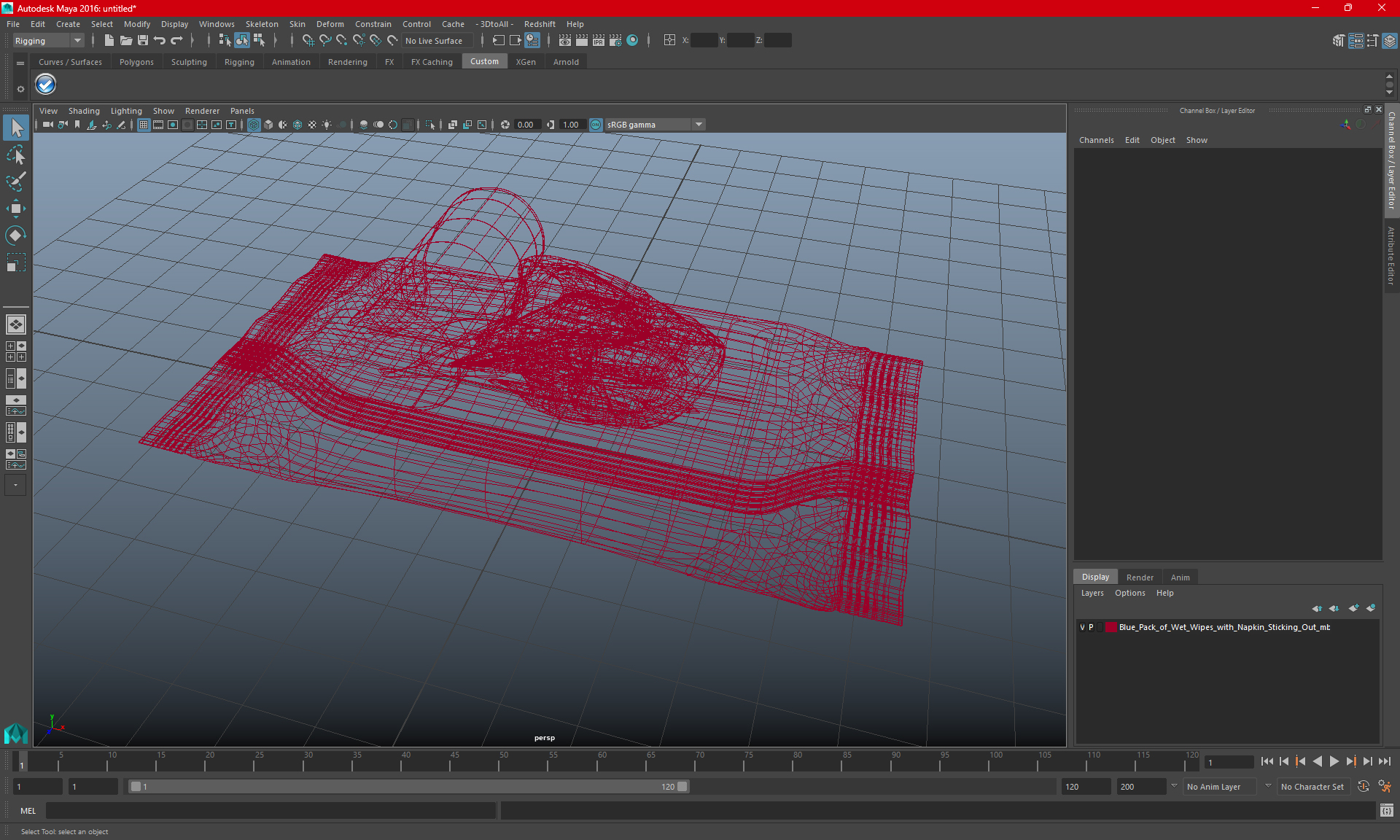Open the Channels menu in Channel Box
The height and width of the screenshot is (840, 1400).
click(x=1096, y=140)
